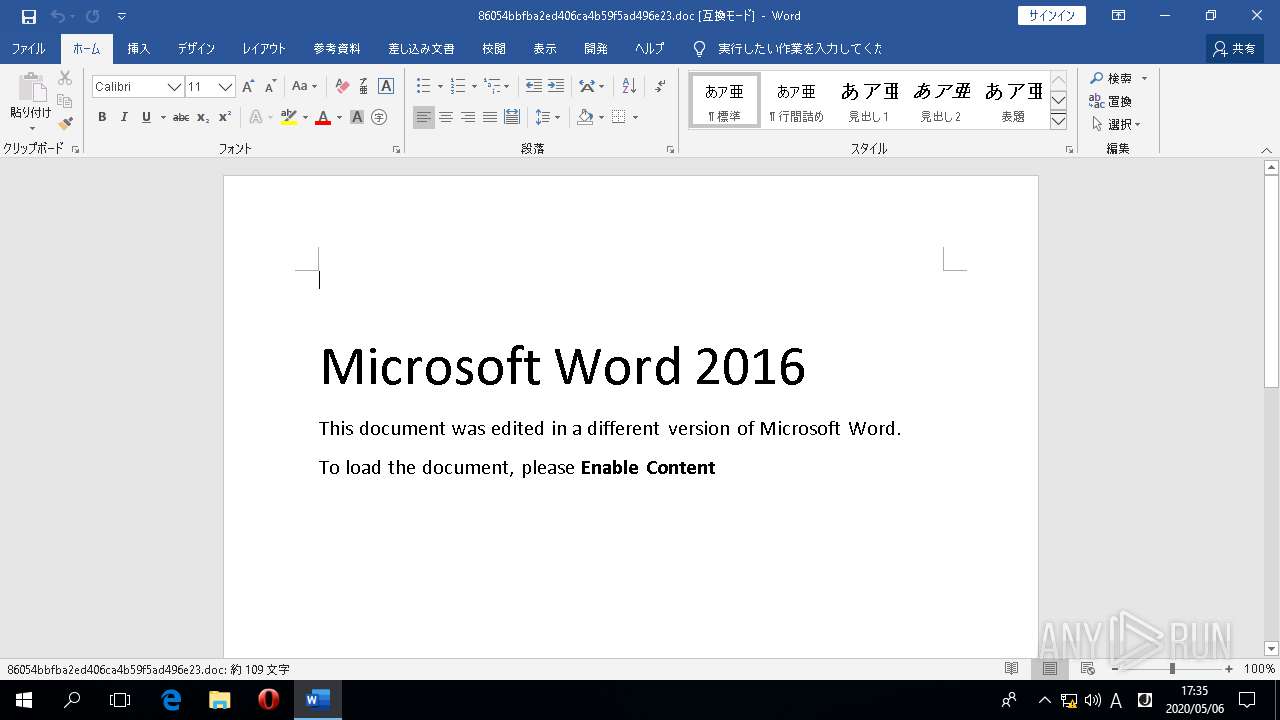Open Opera browser from taskbar
Viewport: 1280px width, 720px height.
coord(268,700)
